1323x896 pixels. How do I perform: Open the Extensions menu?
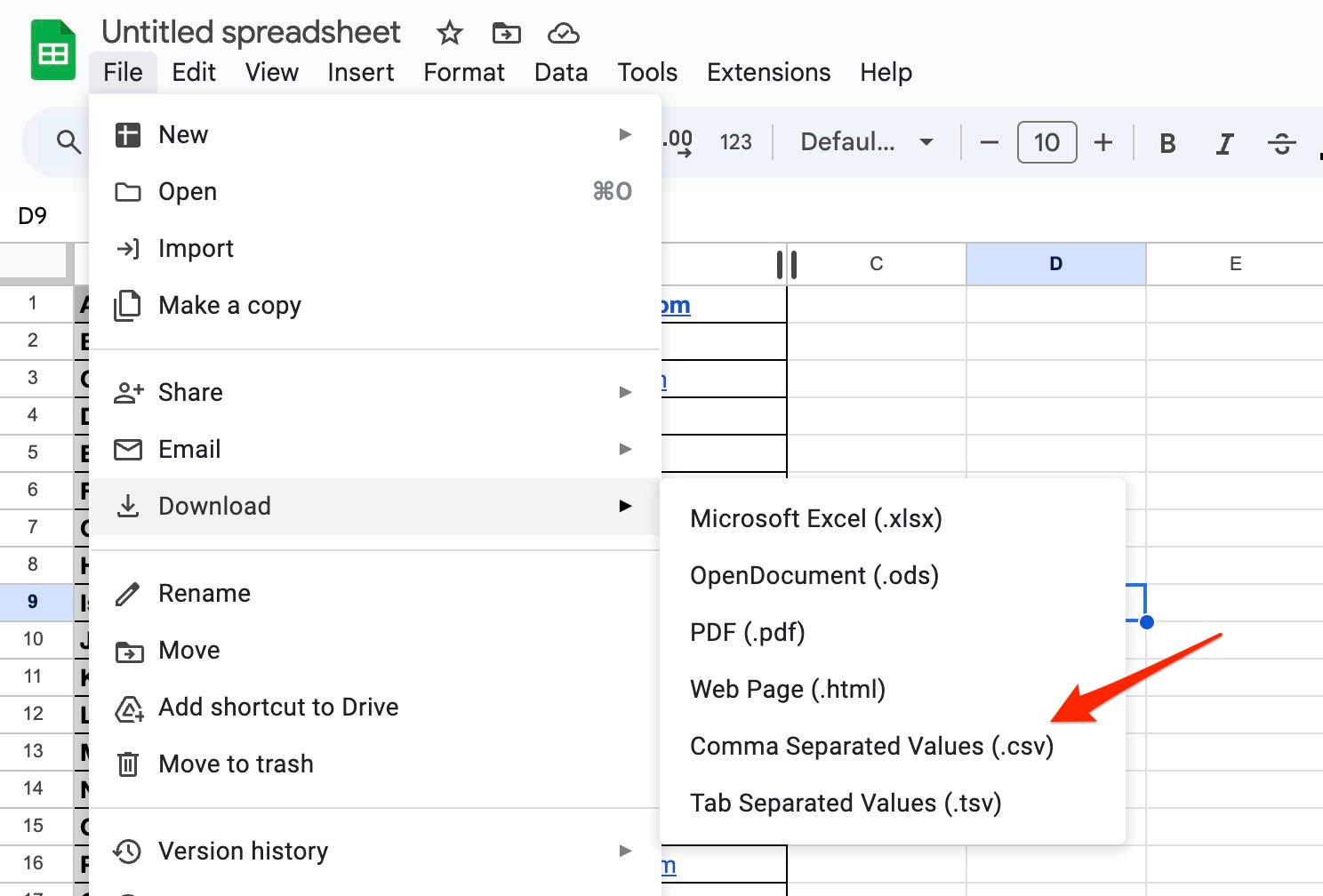tap(768, 72)
